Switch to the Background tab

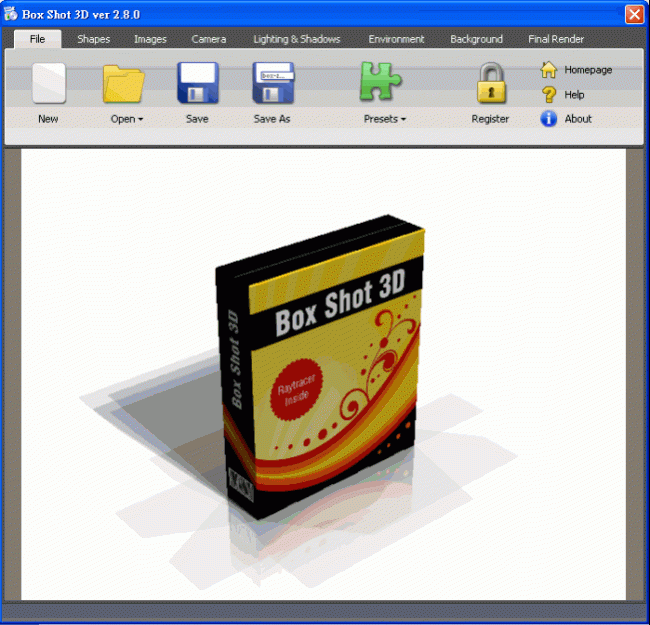476,40
